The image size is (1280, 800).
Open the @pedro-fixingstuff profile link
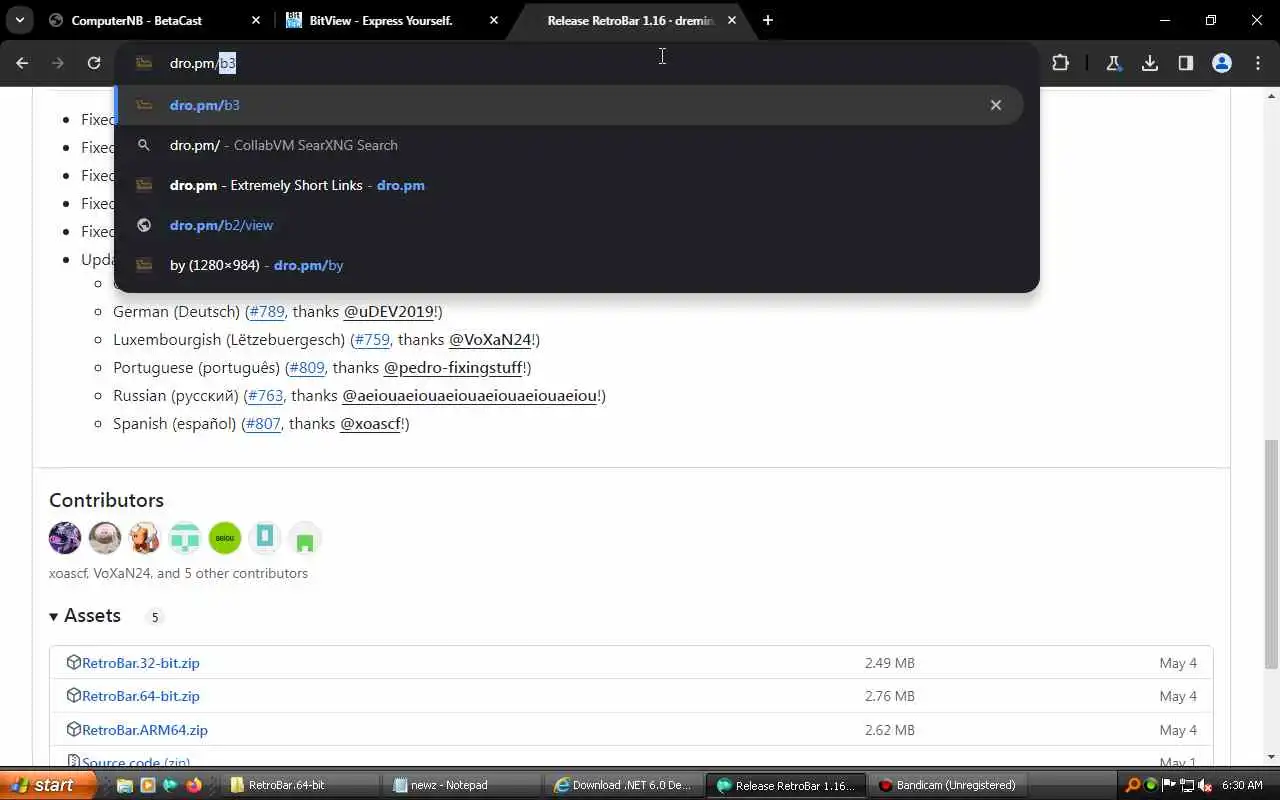[x=453, y=367]
